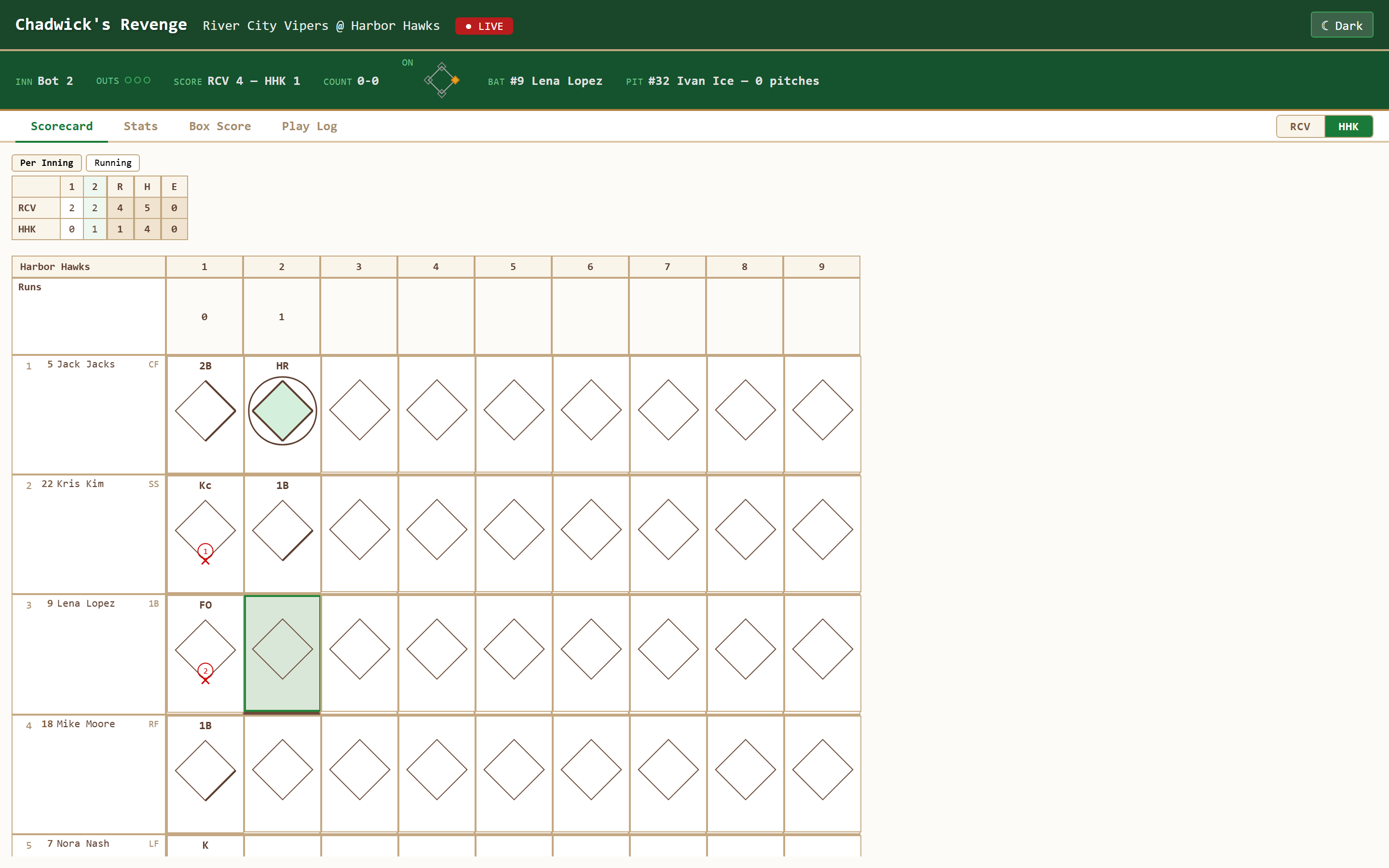Select the Scorecard tab
Screen dimensions: 1389x868
coord(61,126)
